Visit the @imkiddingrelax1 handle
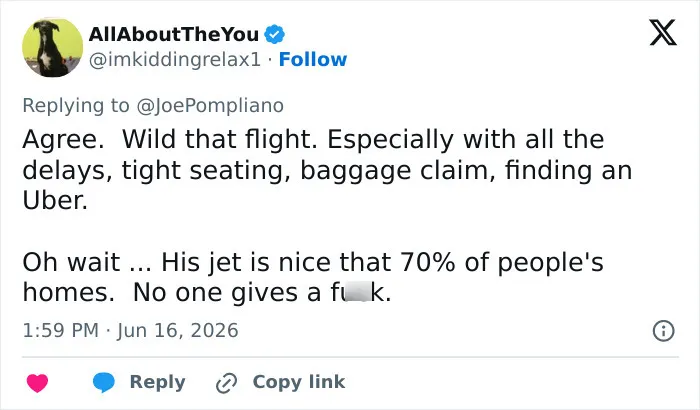Screen dimensions: 700x410 tap(175, 60)
